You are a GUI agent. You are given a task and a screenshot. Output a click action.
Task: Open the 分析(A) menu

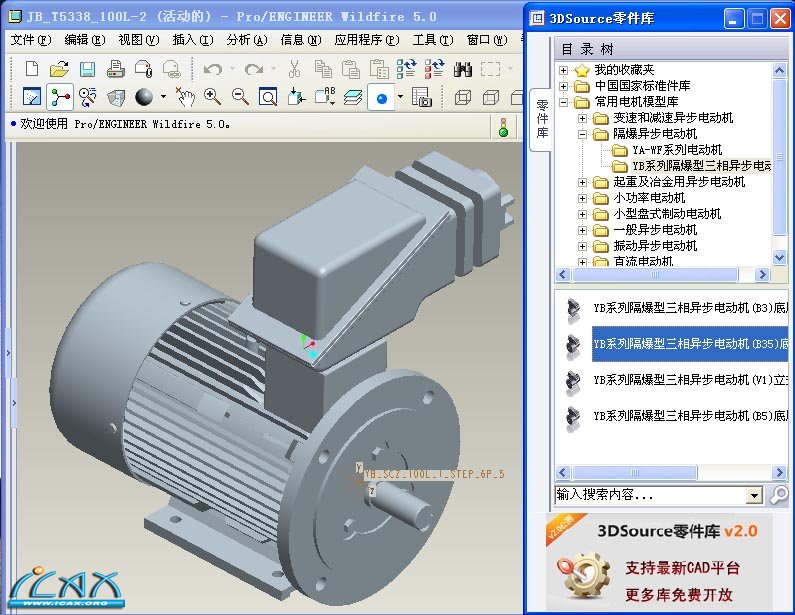pos(247,40)
